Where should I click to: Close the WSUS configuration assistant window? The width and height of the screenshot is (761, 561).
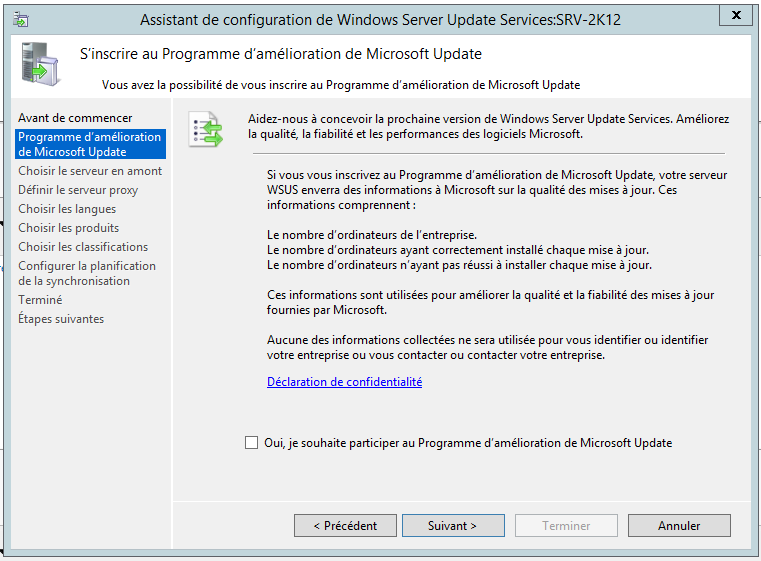tap(736, 15)
